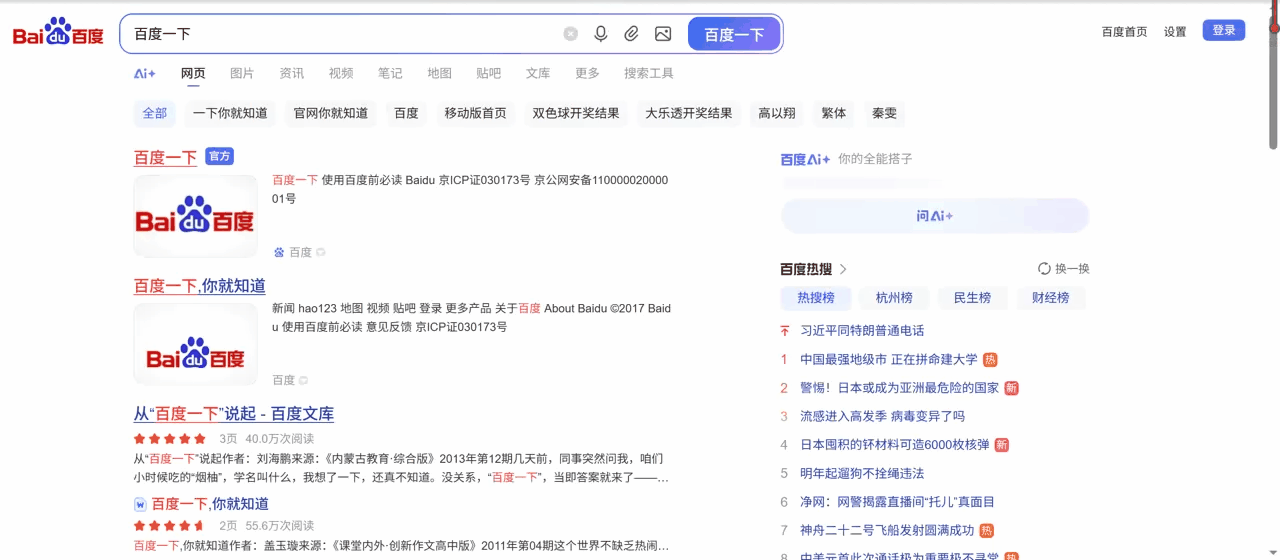Attach a file using paperclip icon
Image resolution: width=1280 pixels, height=560 pixels.
coord(632,34)
